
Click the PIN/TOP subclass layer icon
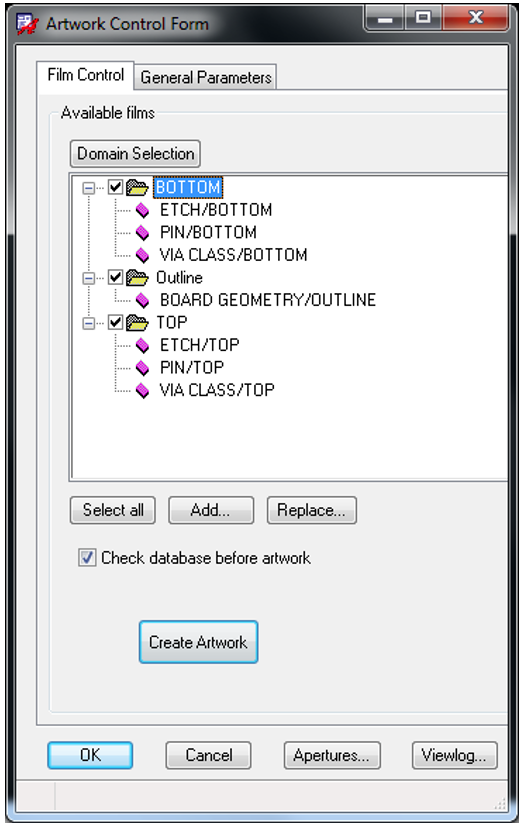(142, 368)
